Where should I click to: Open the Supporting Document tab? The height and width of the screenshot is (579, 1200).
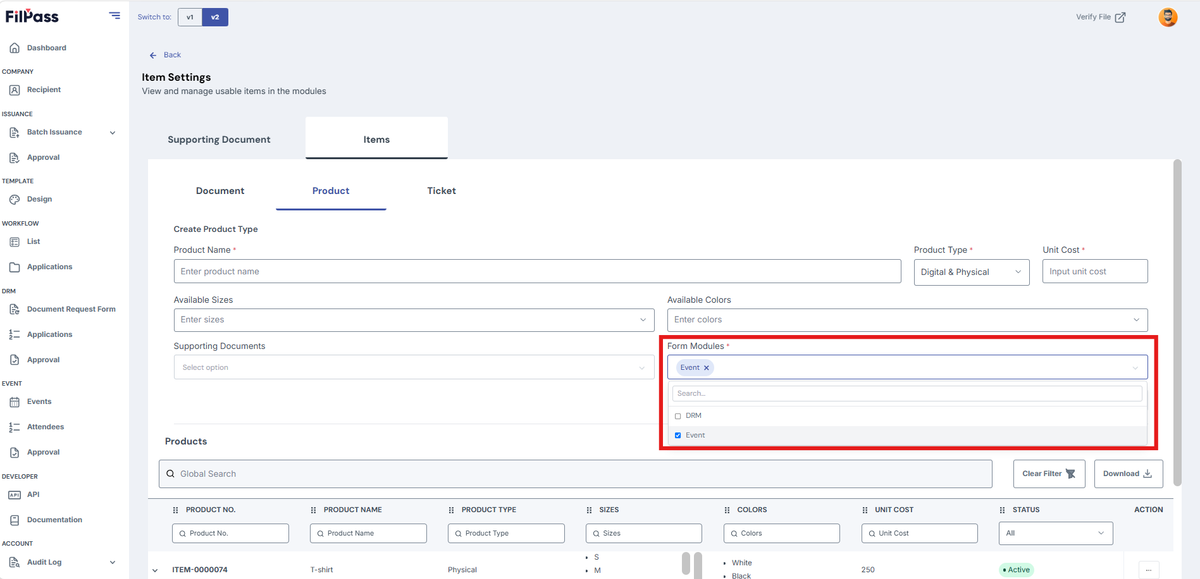pyautogui.click(x=219, y=140)
